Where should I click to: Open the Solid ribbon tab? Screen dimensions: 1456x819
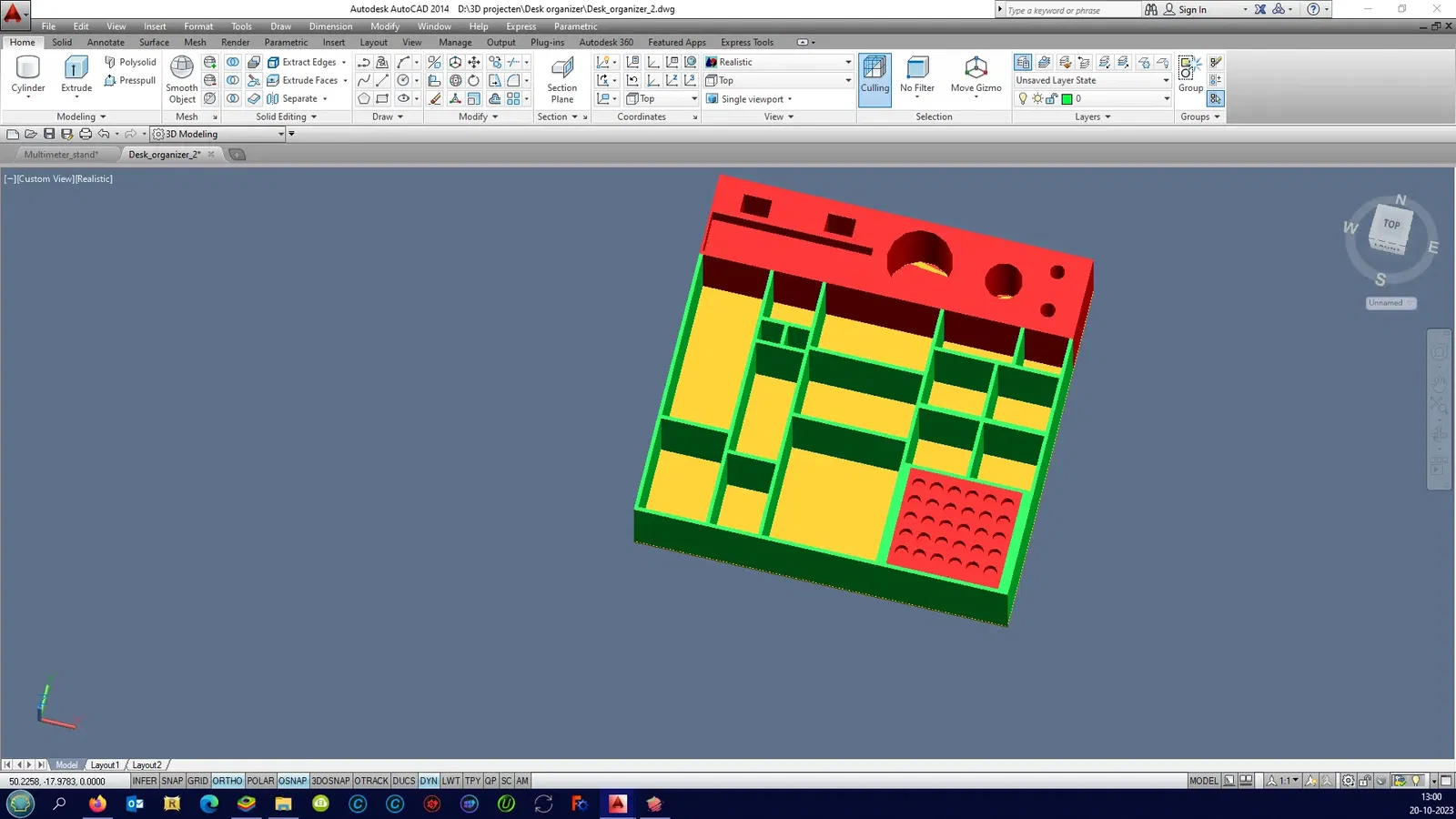pyautogui.click(x=62, y=42)
